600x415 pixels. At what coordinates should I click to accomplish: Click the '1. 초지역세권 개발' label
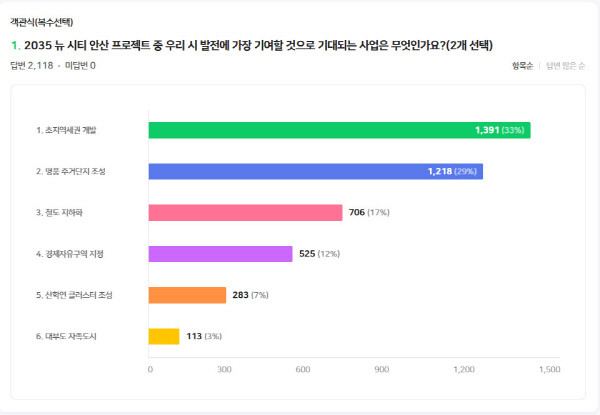tap(66, 130)
